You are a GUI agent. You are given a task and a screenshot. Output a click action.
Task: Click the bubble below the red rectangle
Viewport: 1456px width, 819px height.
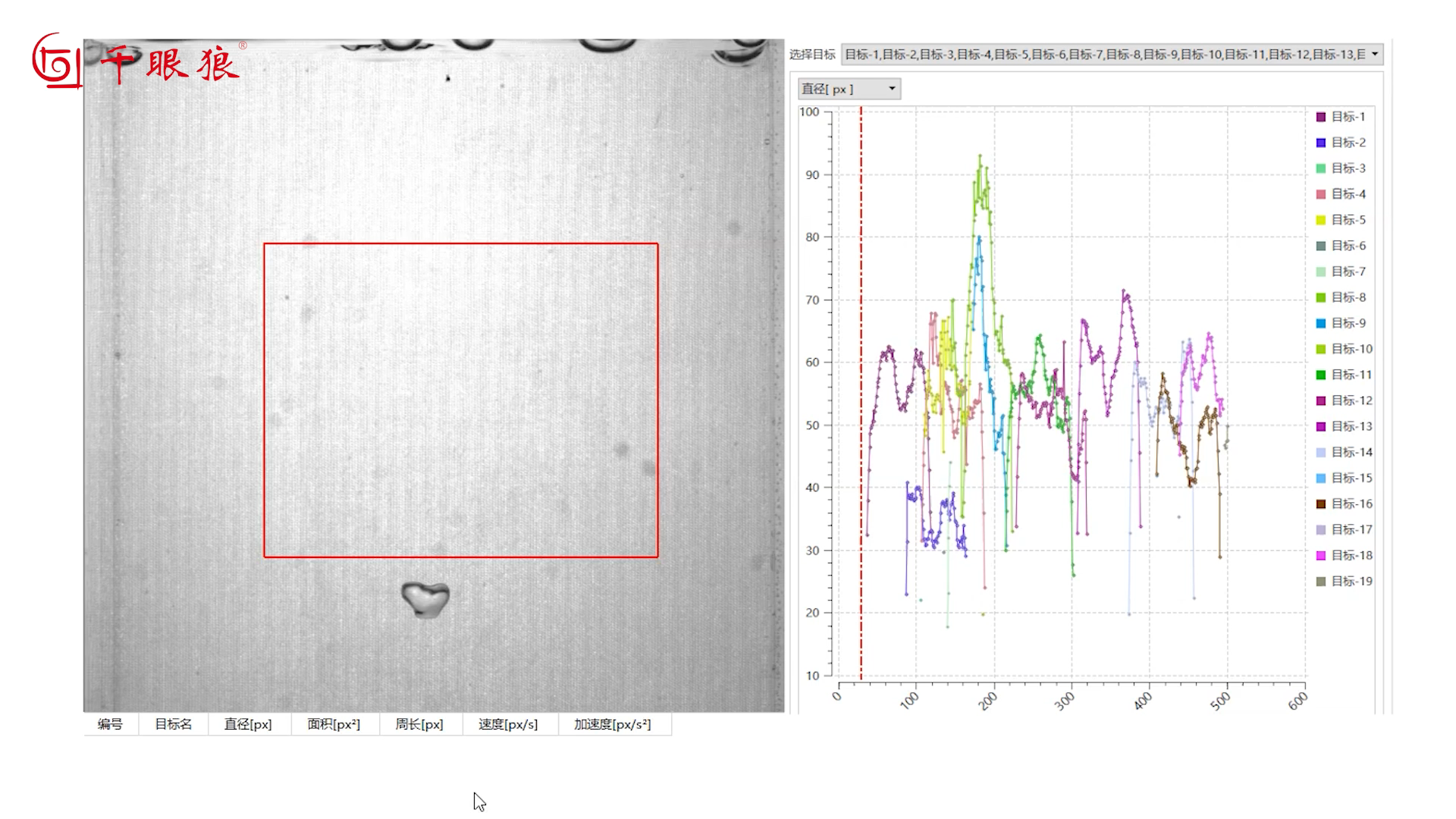tap(425, 599)
